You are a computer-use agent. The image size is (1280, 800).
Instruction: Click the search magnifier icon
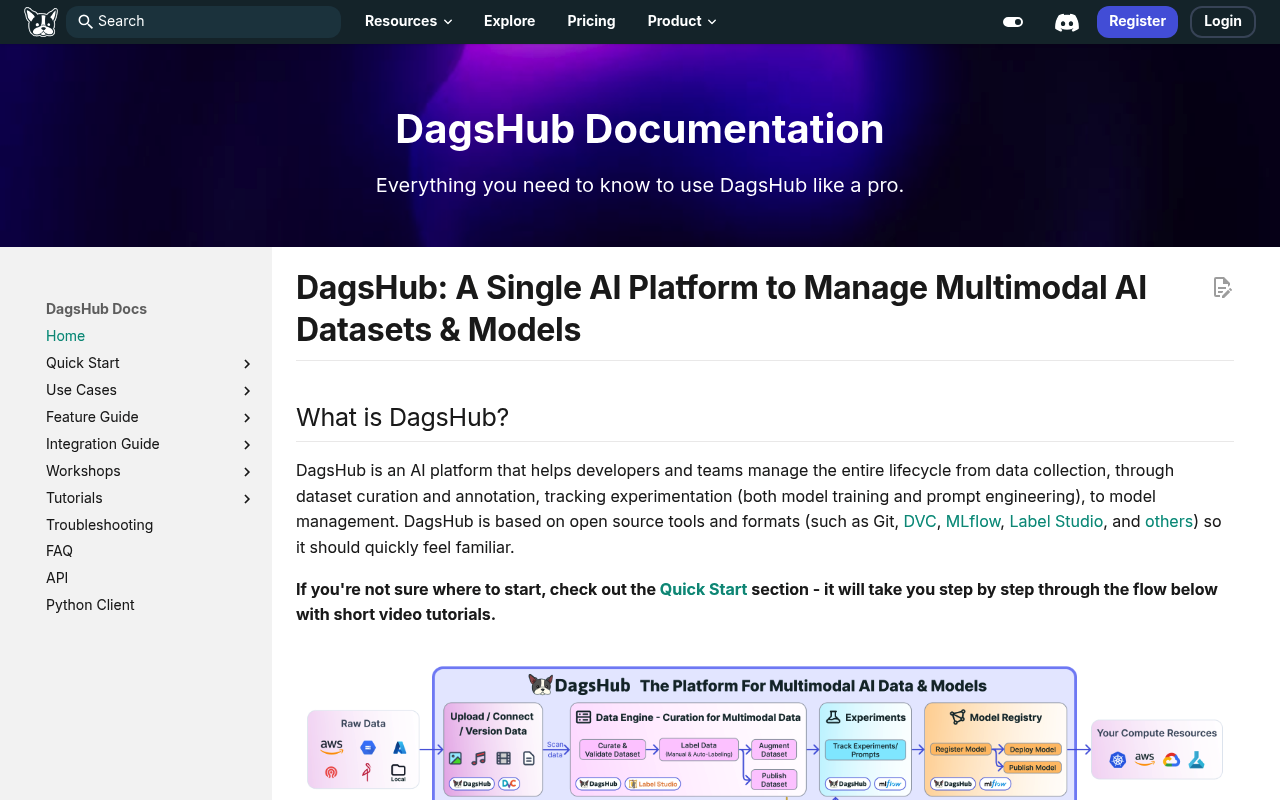pyautogui.click(x=85, y=21)
